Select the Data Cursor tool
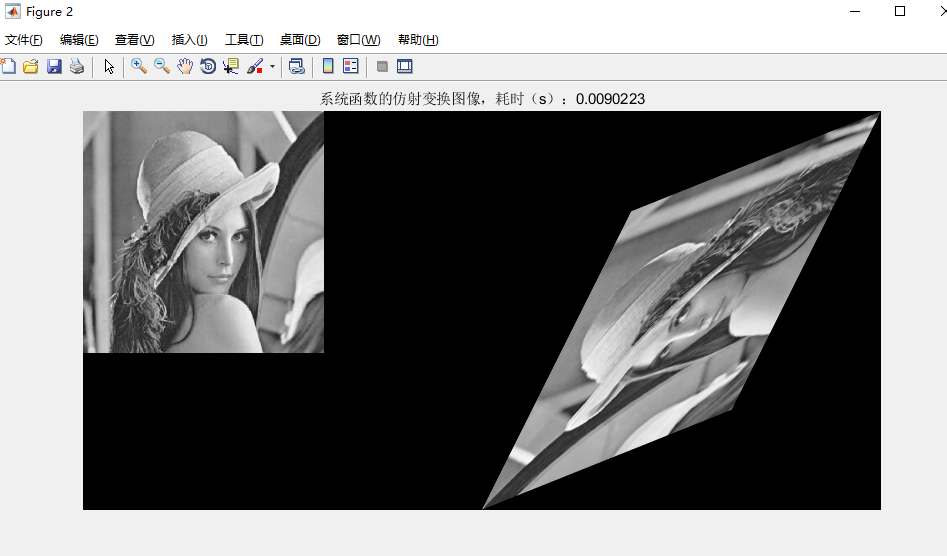947x556 pixels. [x=231, y=66]
